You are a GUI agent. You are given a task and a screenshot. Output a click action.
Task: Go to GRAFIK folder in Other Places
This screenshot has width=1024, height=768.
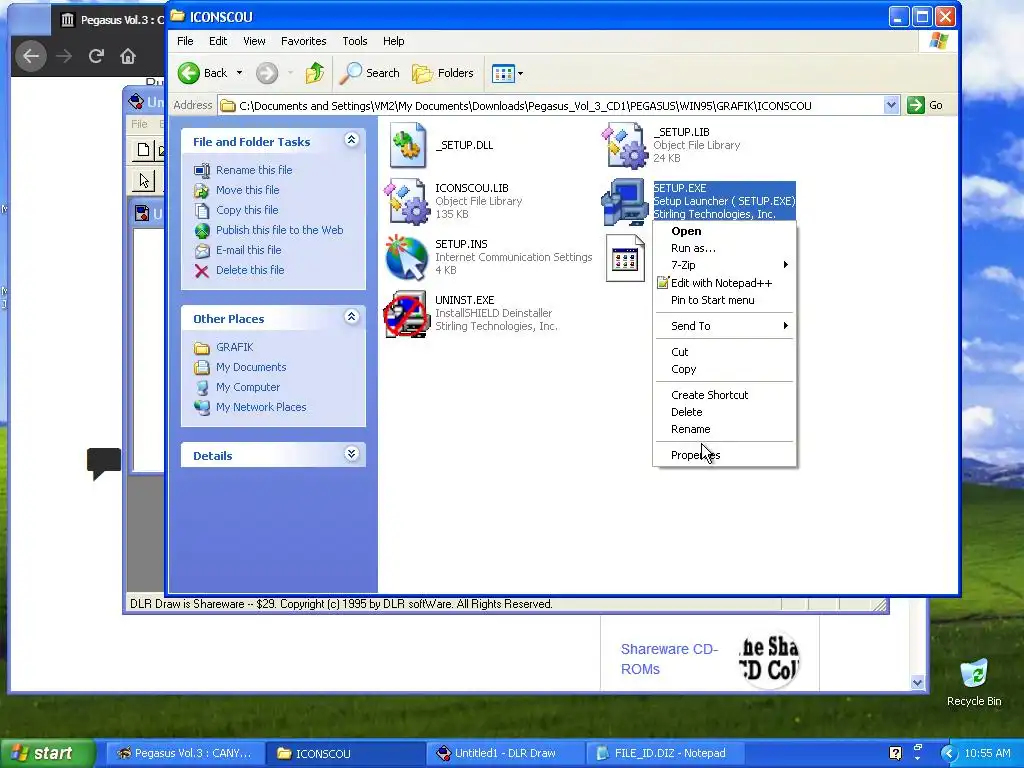tap(234, 347)
